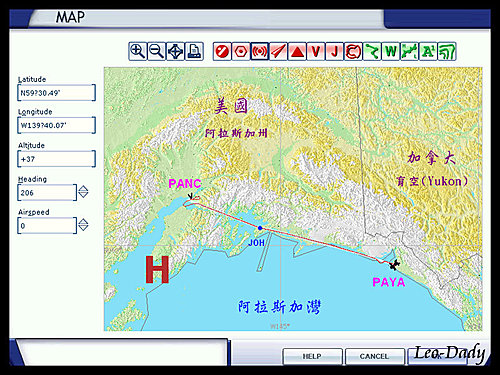
Task: Toggle the airspace boundaries icon
Action: pyautogui.click(x=353, y=51)
